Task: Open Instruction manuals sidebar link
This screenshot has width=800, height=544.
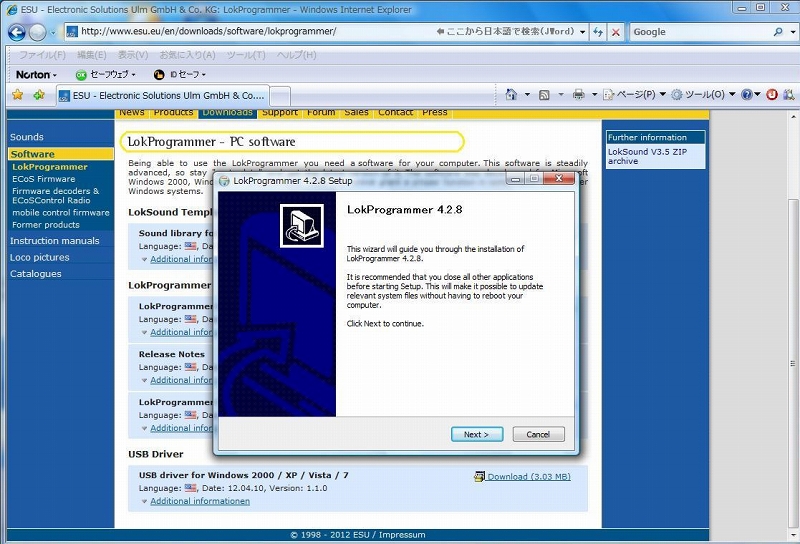Action: 55,241
